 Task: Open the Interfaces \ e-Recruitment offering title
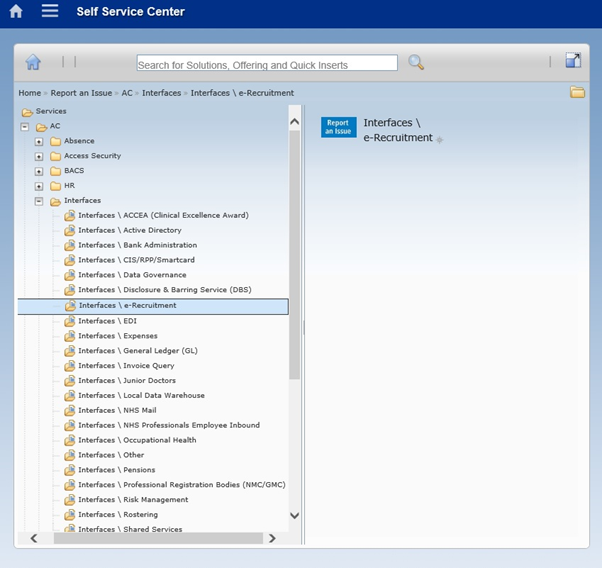(x=398, y=130)
